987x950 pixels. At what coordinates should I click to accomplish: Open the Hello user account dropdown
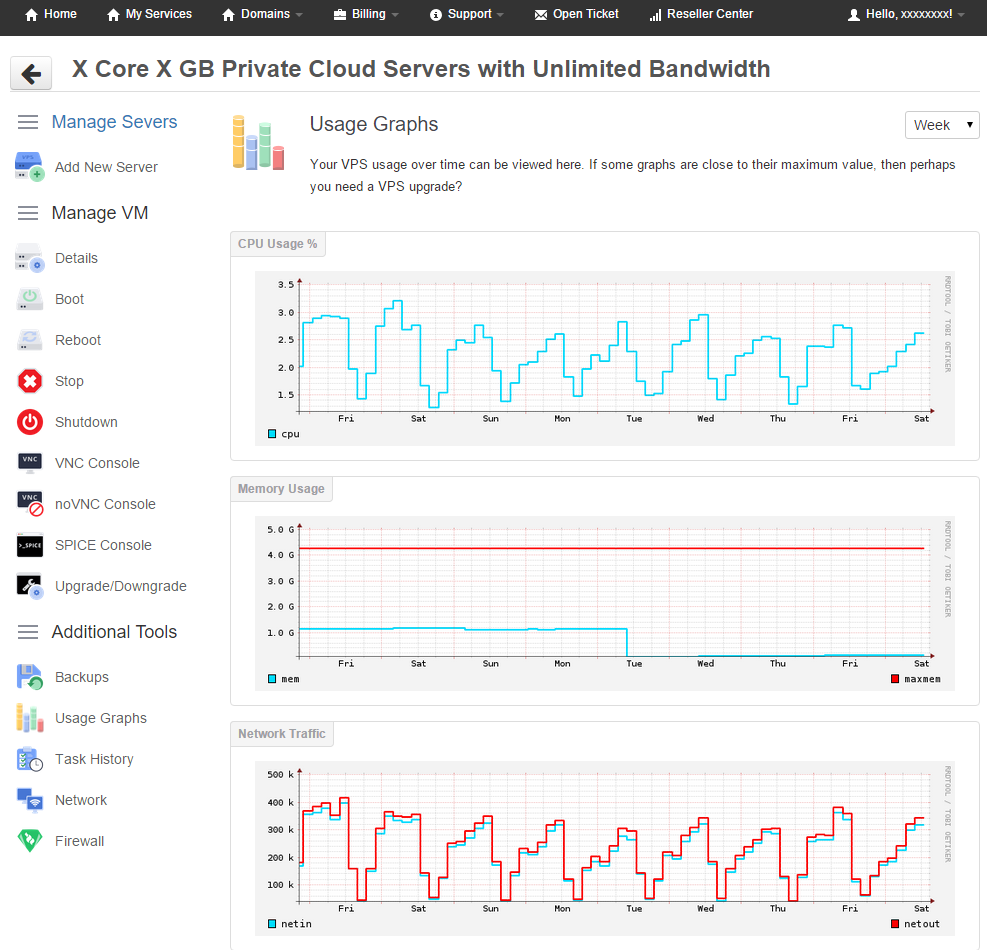click(906, 15)
